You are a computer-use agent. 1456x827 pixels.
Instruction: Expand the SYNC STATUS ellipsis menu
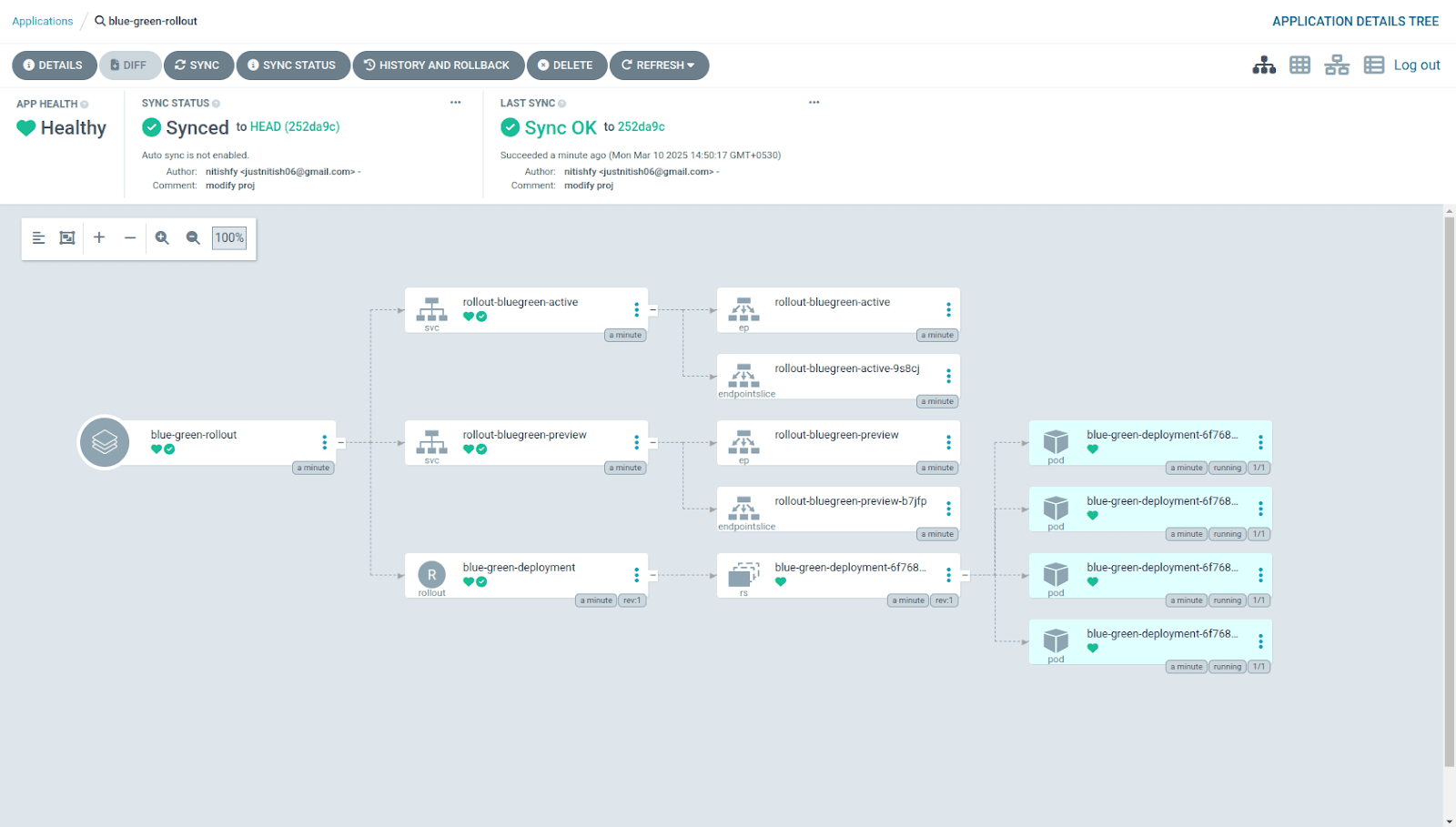pos(455,102)
